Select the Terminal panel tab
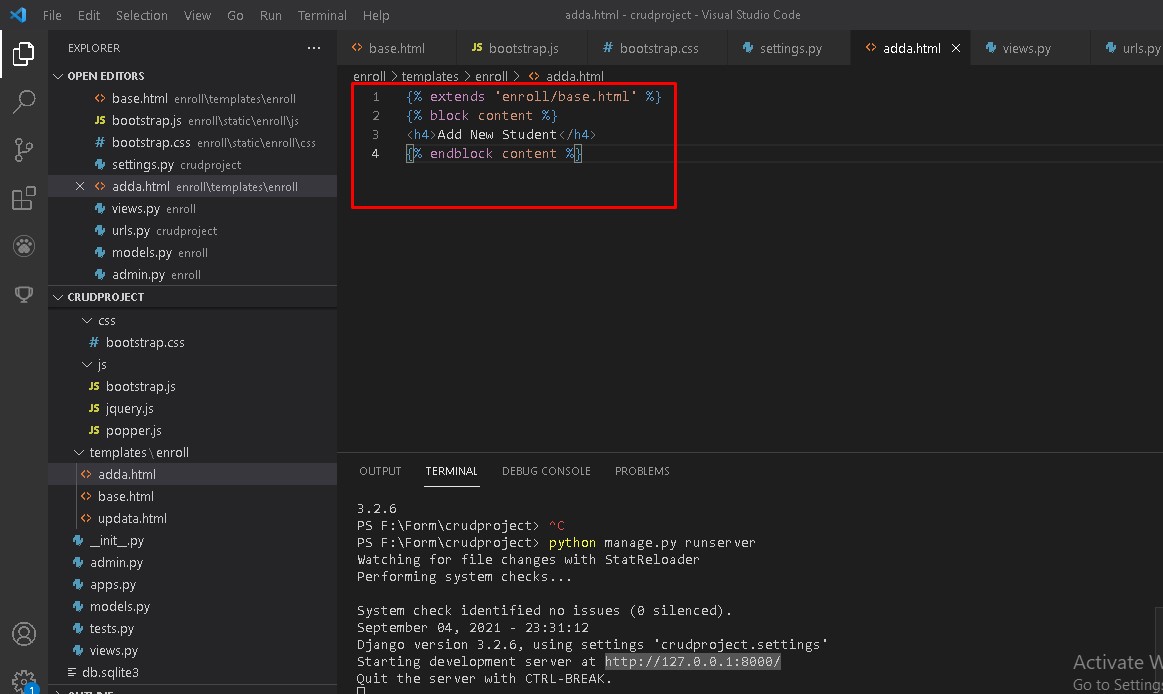This screenshot has height=694, width=1163. point(452,472)
